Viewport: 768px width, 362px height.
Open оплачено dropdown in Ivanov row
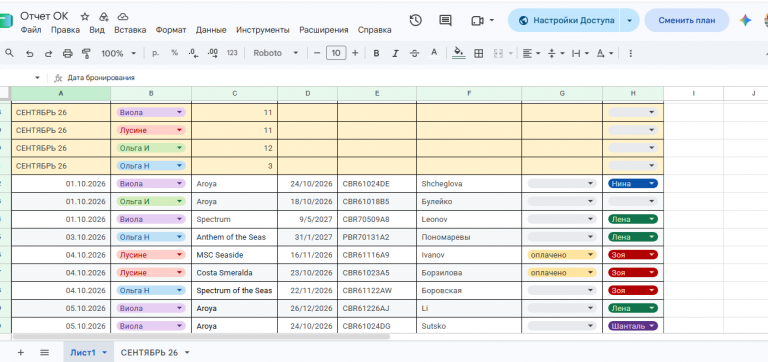562,255
